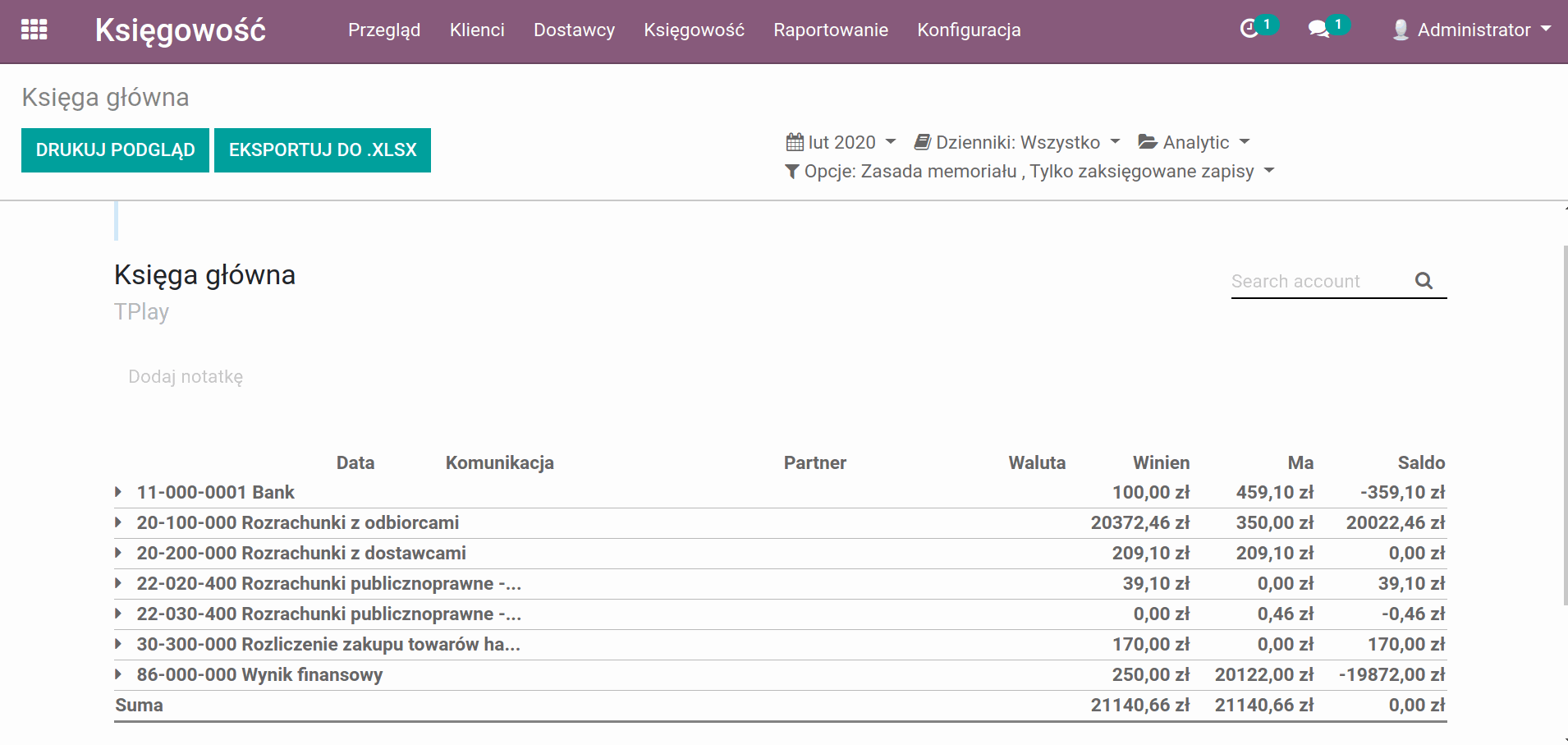Viewport: 1568px width, 745px height.
Task: Click the vertical scrollbar of the report
Action: [1565, 425]
